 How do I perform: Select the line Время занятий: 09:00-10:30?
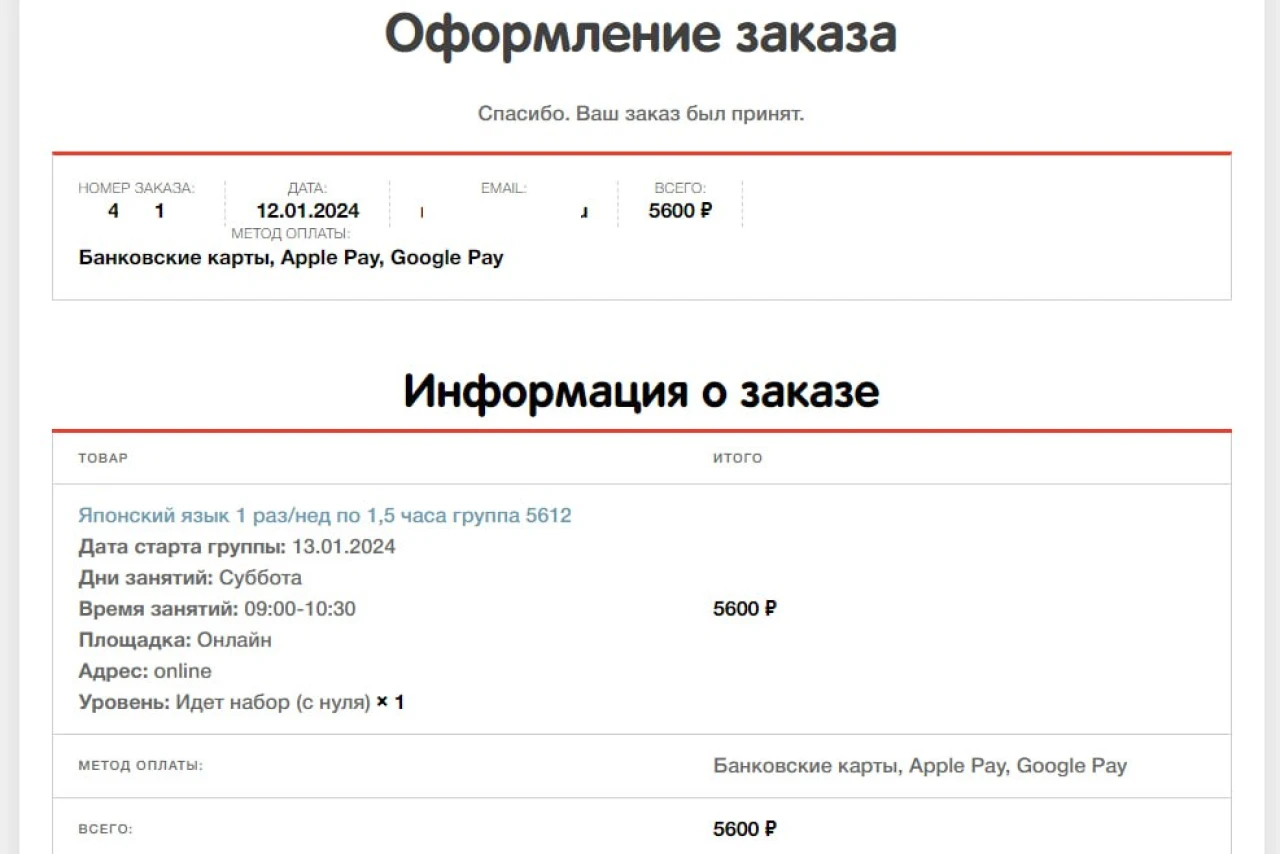pos(217,609)
